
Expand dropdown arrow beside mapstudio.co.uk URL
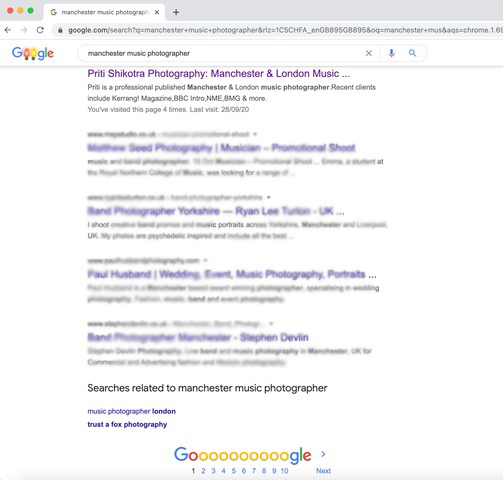point(255,134)
